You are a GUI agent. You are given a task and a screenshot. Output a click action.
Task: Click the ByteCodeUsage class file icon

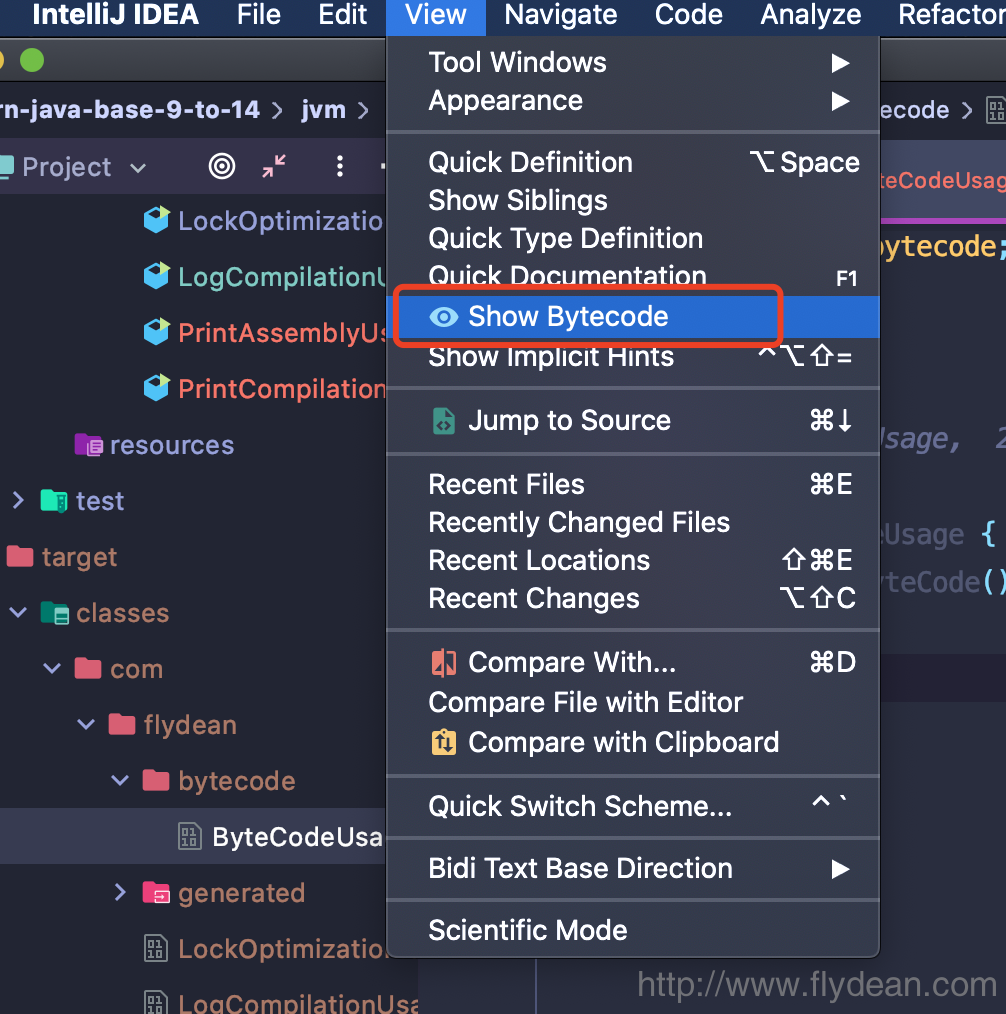(189, 837)
